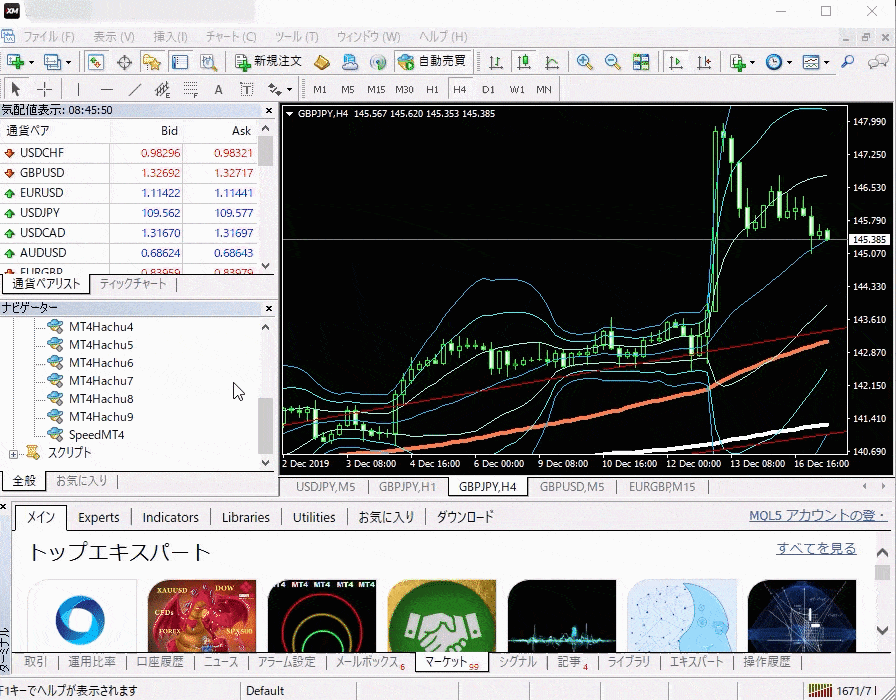Zoom in on the chart
This screenshot has width=896, height=700.
pos(584,62)
